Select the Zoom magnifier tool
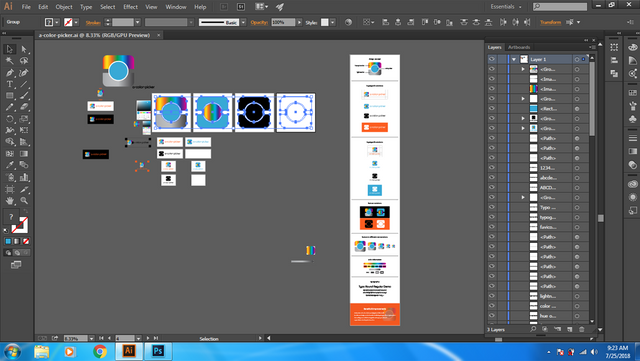 click(x=24, y=201)
